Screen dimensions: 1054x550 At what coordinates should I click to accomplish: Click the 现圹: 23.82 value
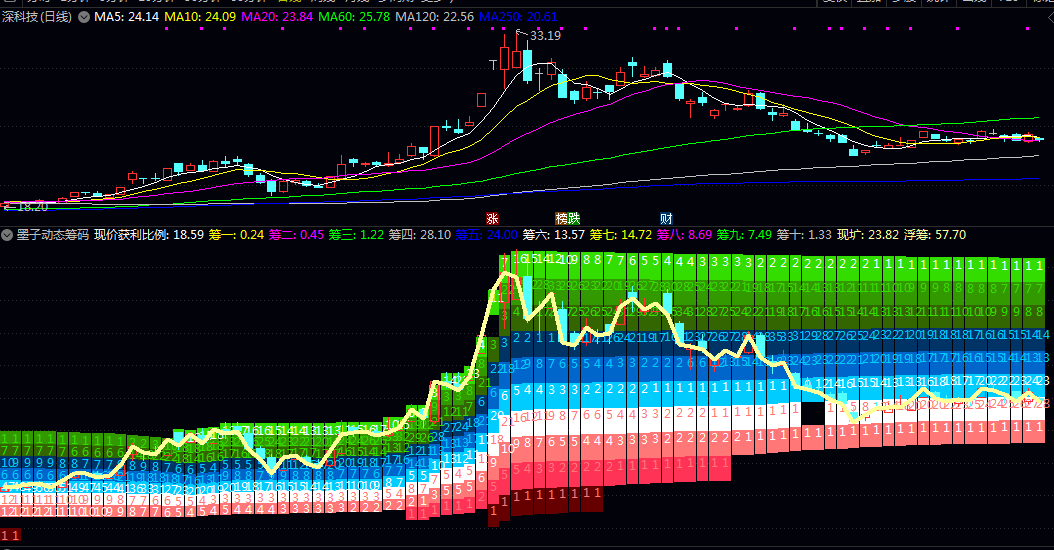pyautogui.click(x=867, y=235)
